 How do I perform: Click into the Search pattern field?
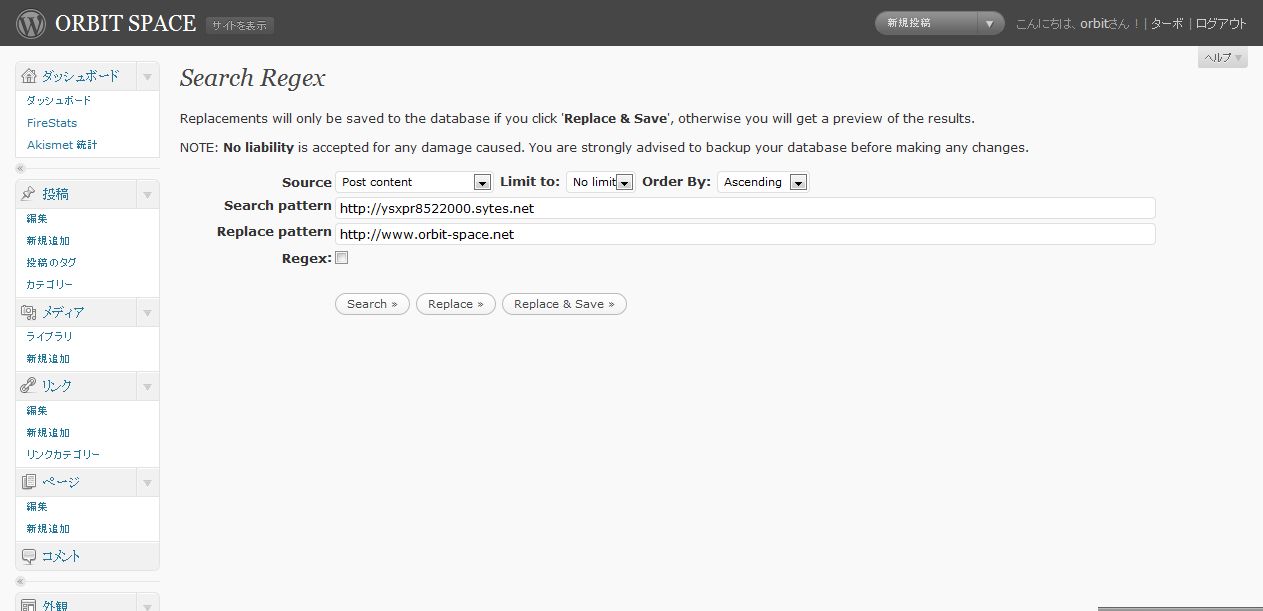[x=745, y=208]
